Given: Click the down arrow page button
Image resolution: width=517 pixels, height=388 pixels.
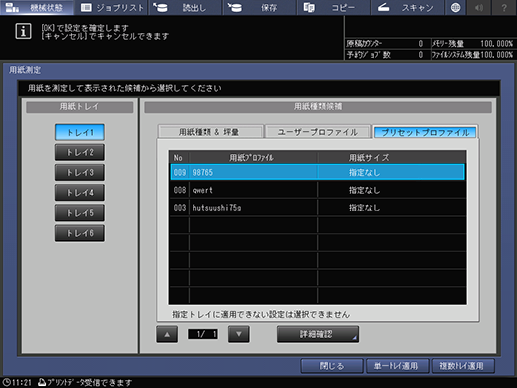Looking at the screenshot, I should coord(239,334).
